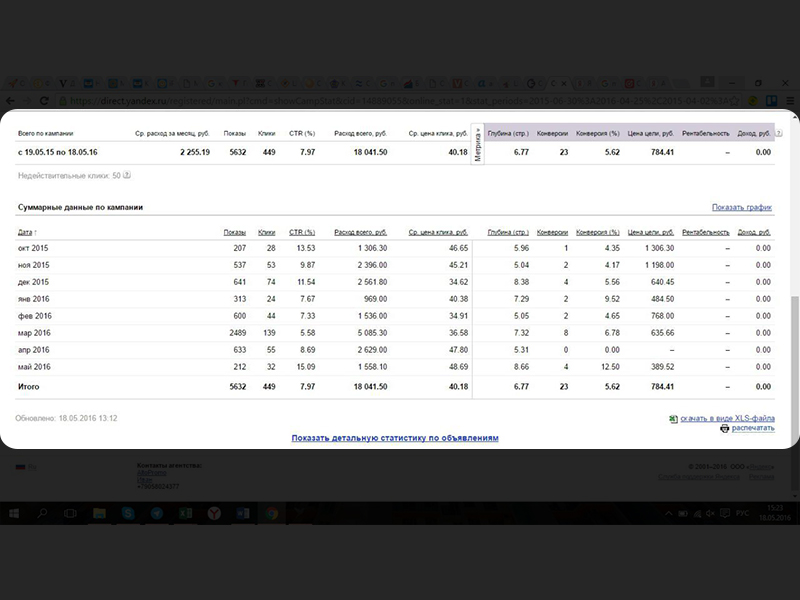The height and width of the screenshot is (600, 800).
Task: Sort table by Клики column
Action: (266, 232)
